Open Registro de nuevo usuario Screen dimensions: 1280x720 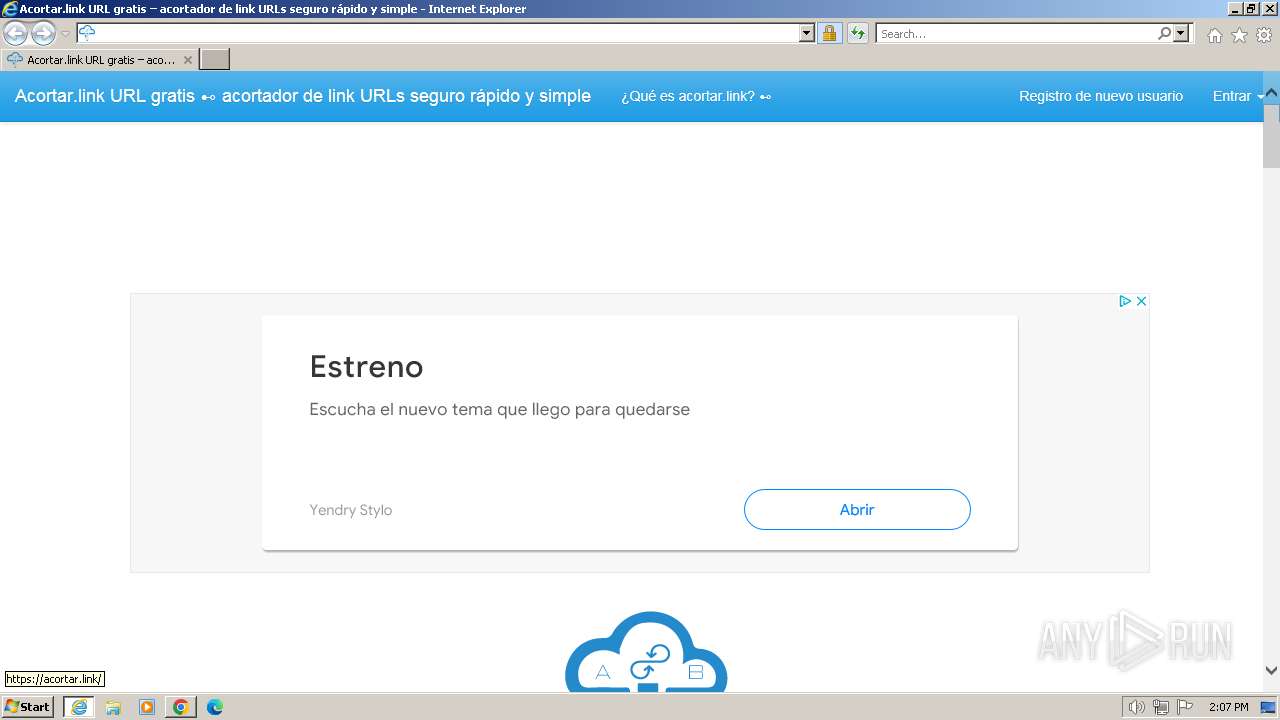(x=1101, y=96)
